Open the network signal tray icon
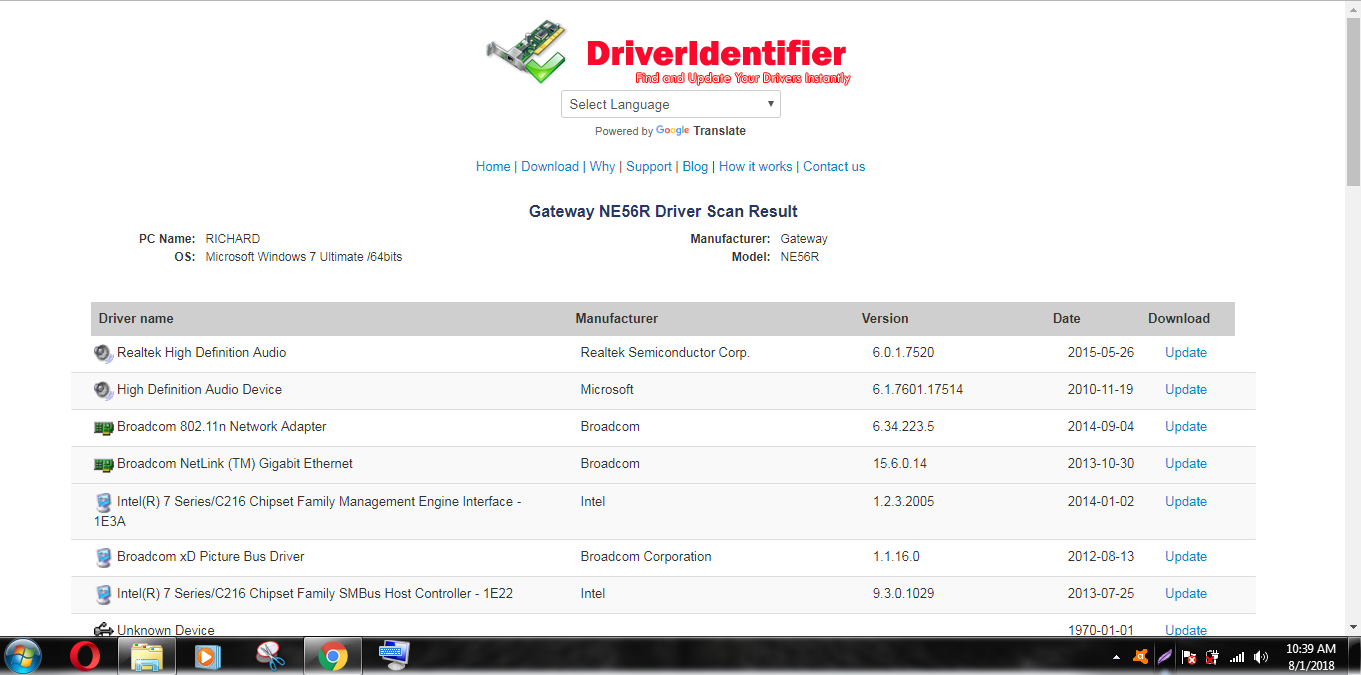 pyautogui.click(x=1237, y=657)
